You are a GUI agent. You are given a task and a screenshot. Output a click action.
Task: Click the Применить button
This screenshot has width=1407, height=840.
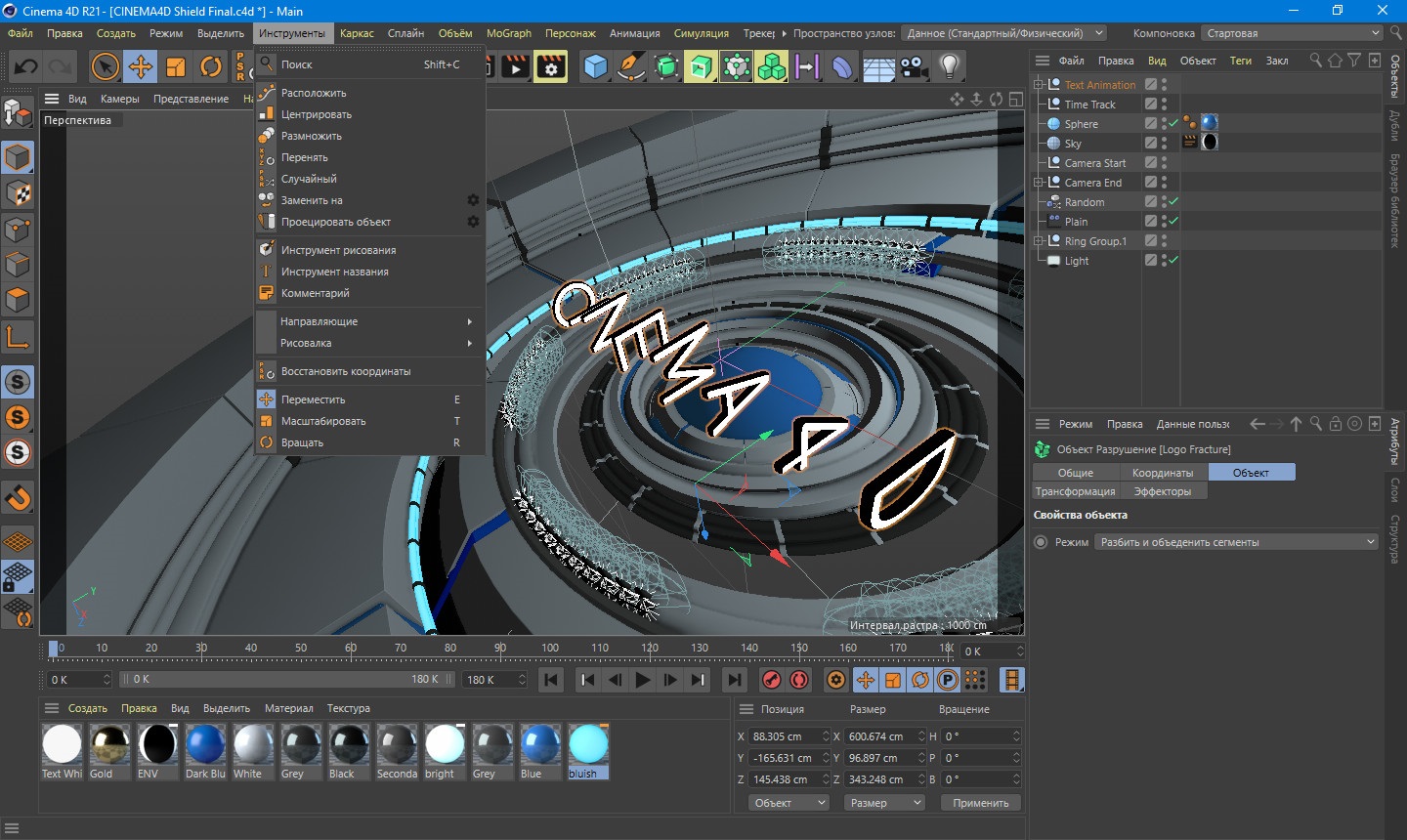(x=981, y=803)
